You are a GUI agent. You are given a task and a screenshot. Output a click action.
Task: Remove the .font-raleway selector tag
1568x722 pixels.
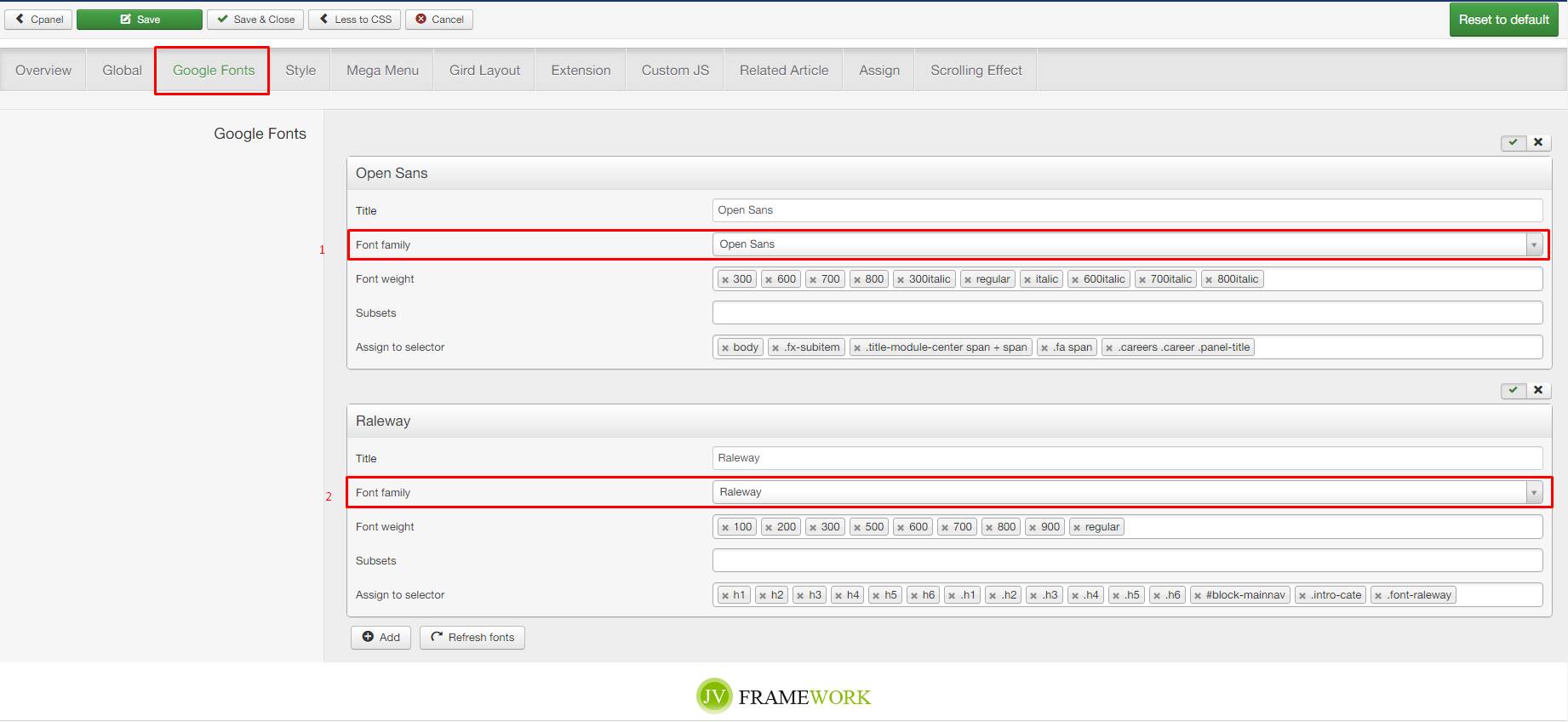(1378, 596)
